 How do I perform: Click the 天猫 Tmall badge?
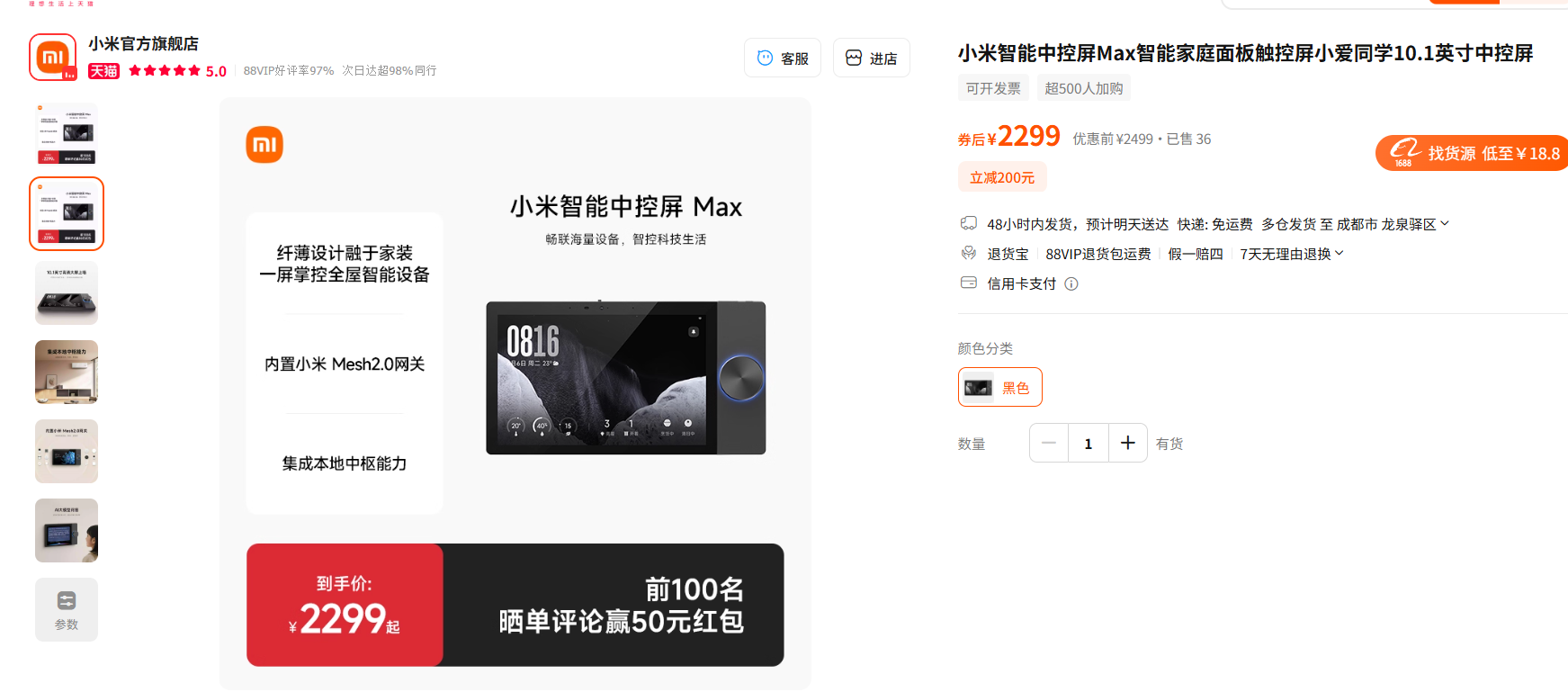pos(104,71)
